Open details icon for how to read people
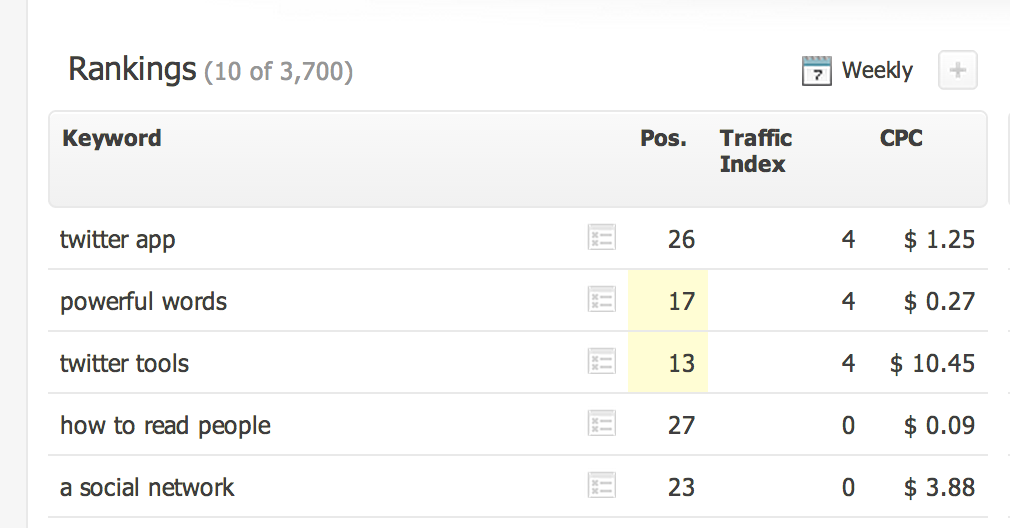Screen dimensions: 1010x528 (602, 423)
